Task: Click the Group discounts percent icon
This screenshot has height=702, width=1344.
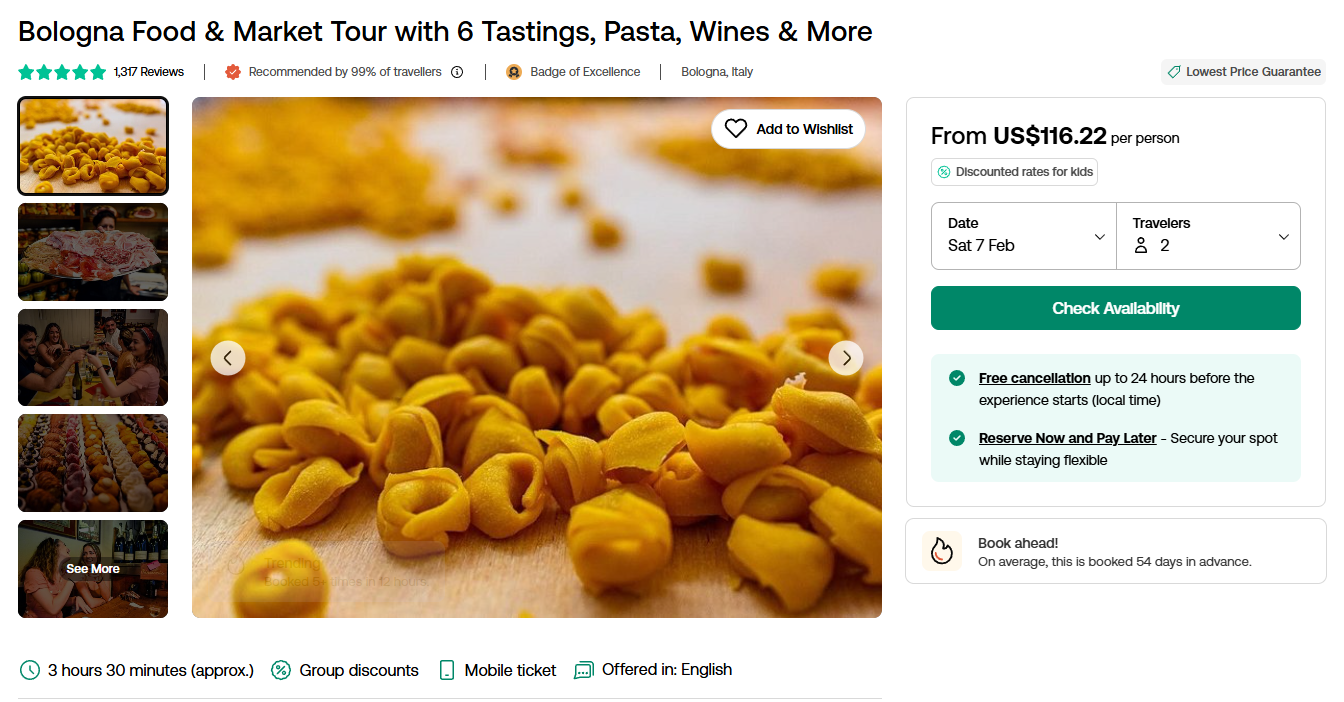Action: coord(281,670)
